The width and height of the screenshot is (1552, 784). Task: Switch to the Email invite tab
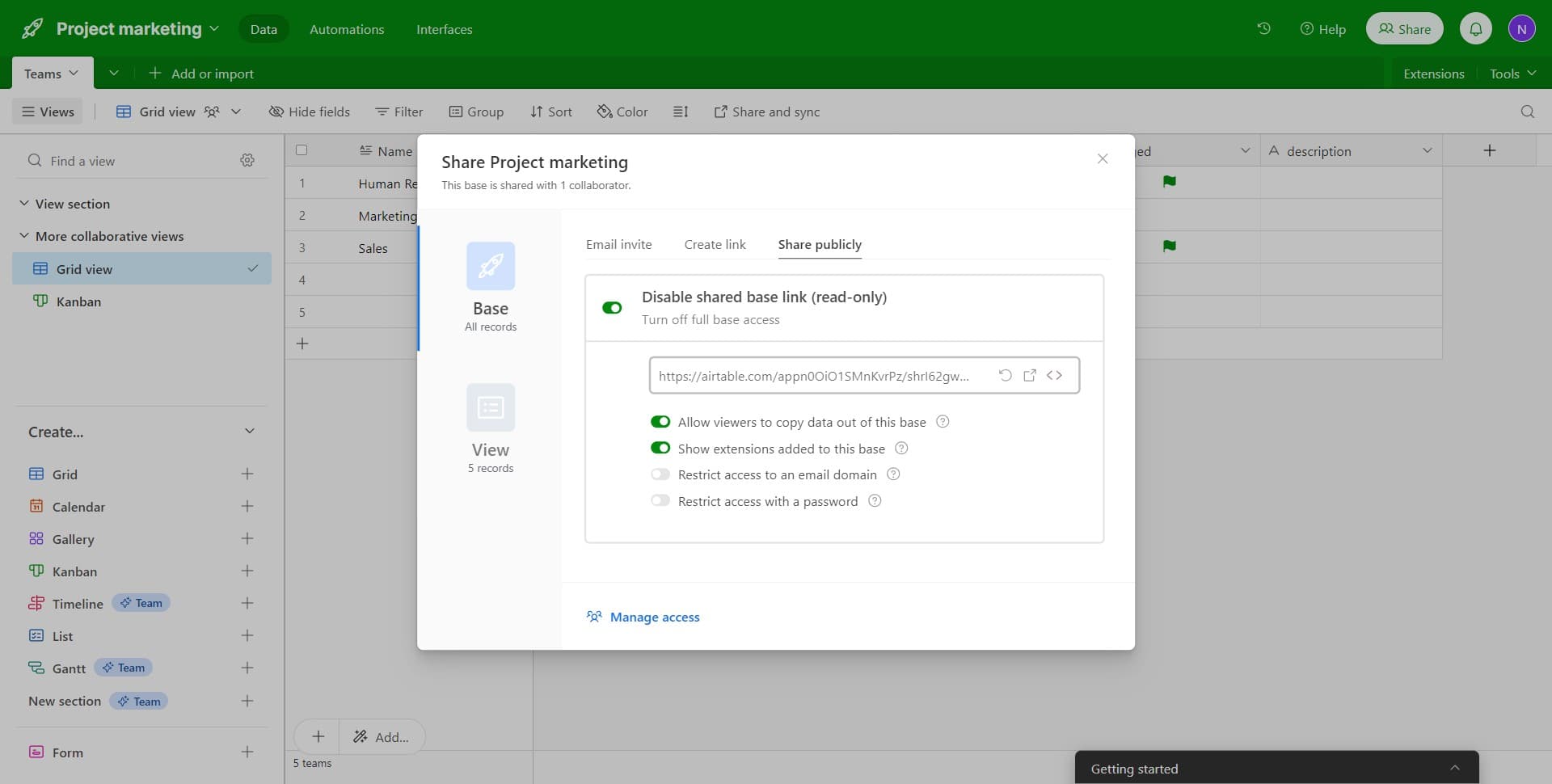[x=618, y=244]
